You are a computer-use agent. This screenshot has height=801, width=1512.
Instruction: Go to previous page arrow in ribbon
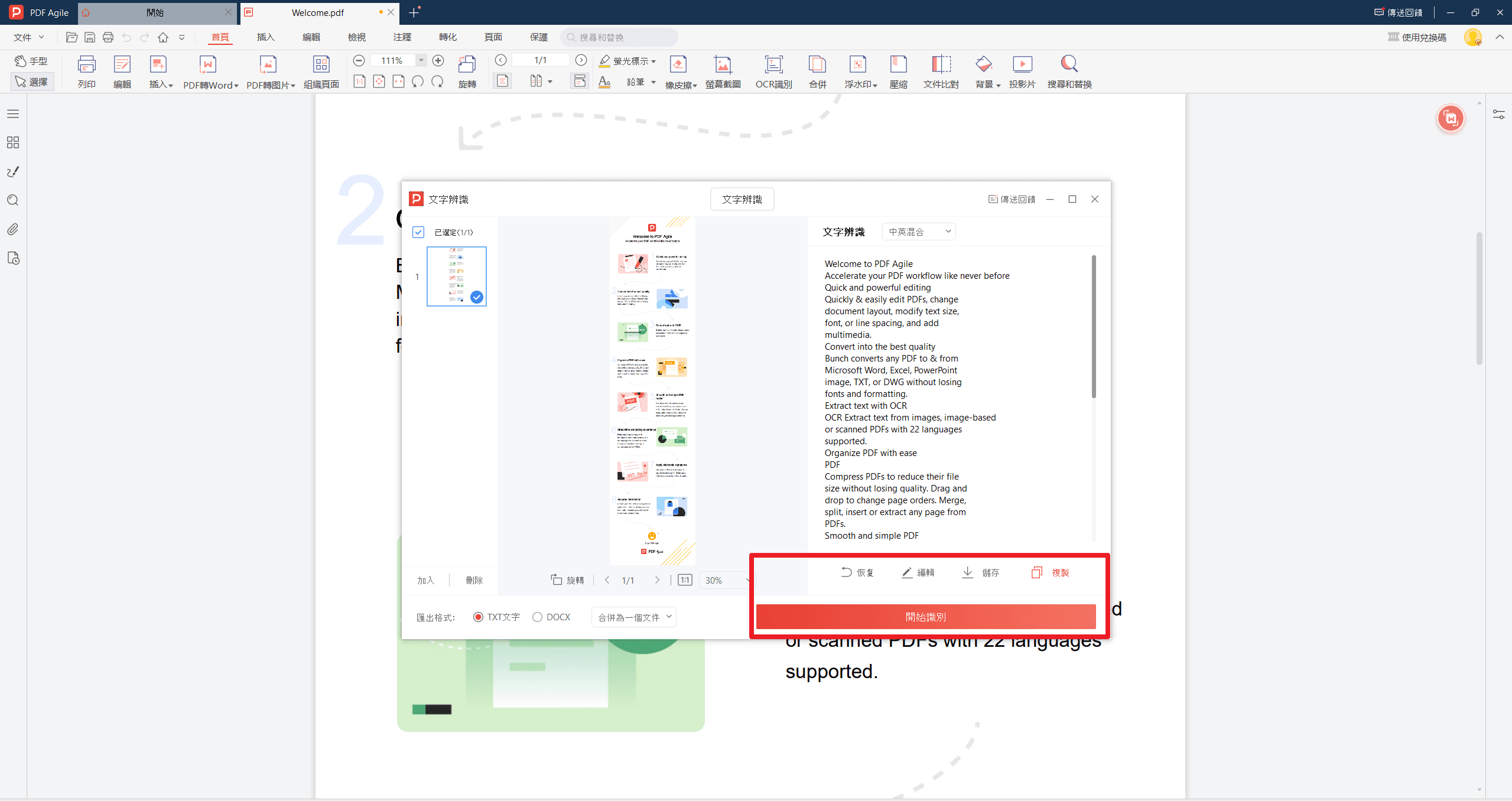[500, 60]
